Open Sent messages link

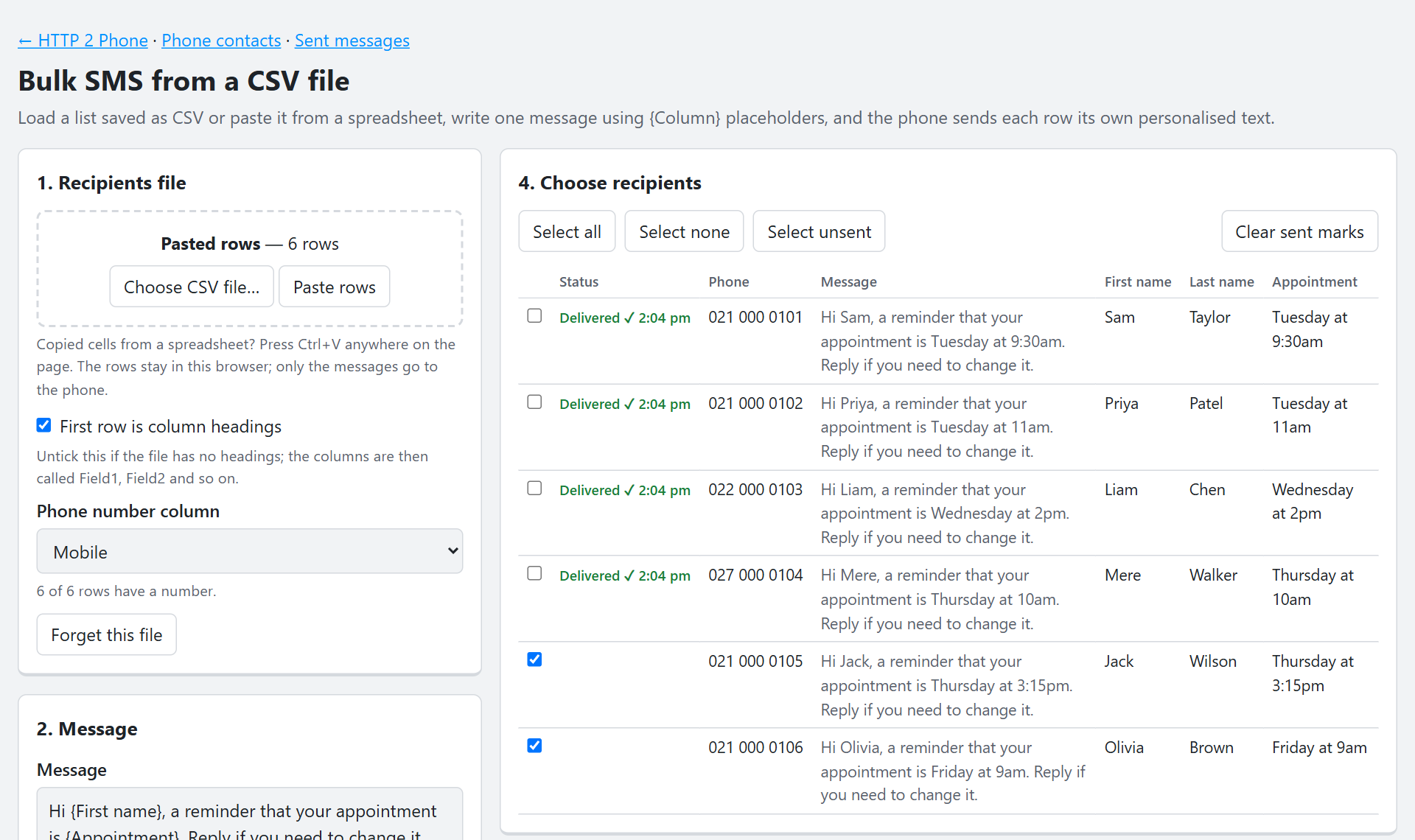(352, 41)
